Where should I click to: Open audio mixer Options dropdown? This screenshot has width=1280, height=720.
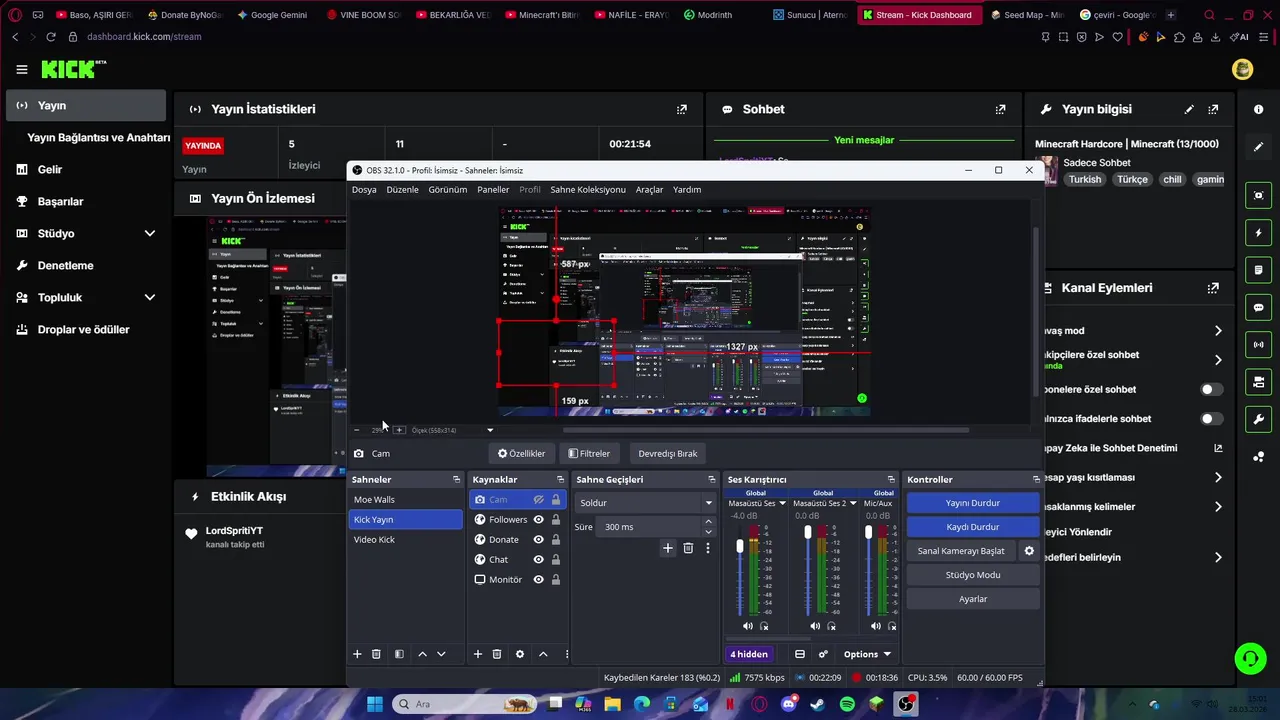(867, 654)
